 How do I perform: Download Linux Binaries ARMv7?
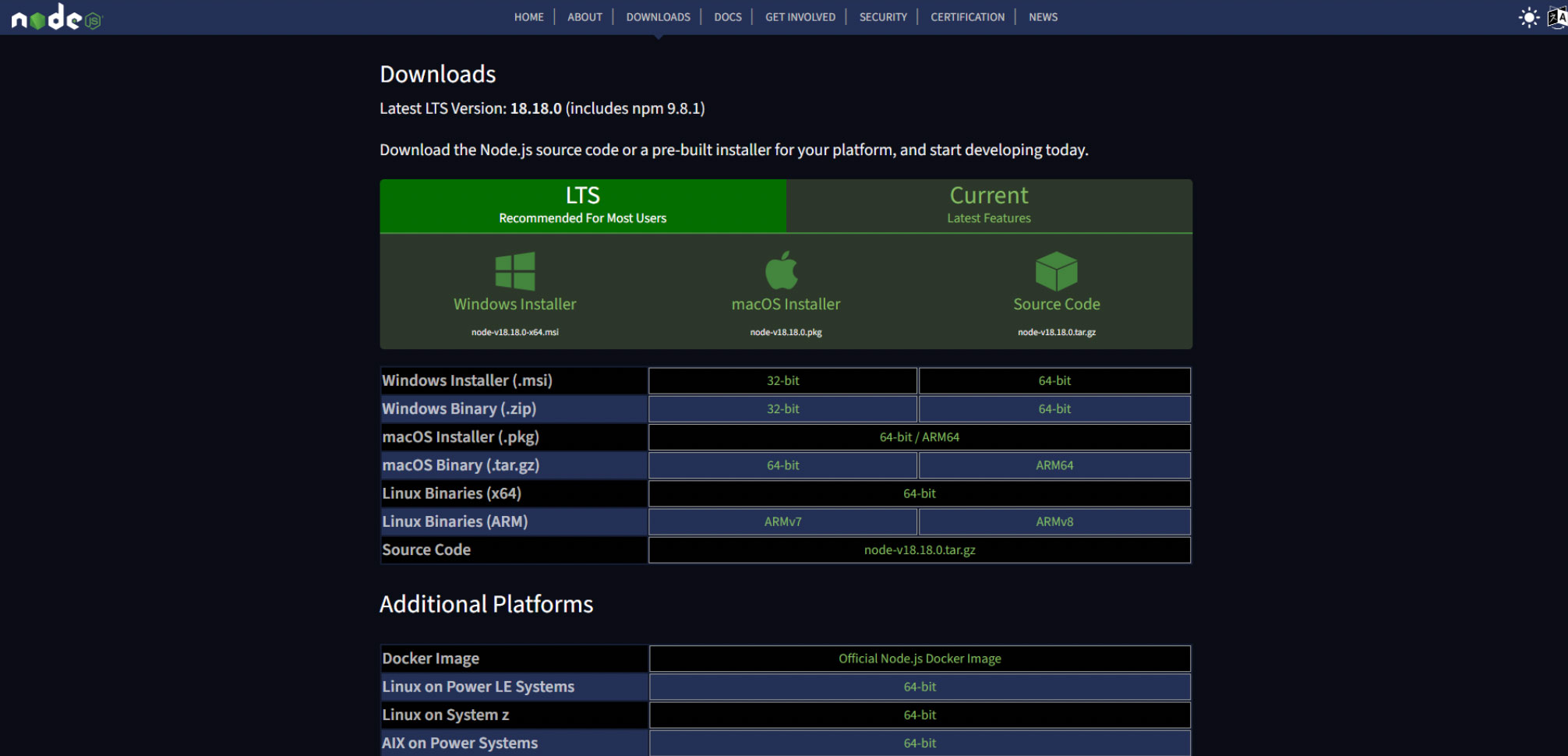(782, 521)
